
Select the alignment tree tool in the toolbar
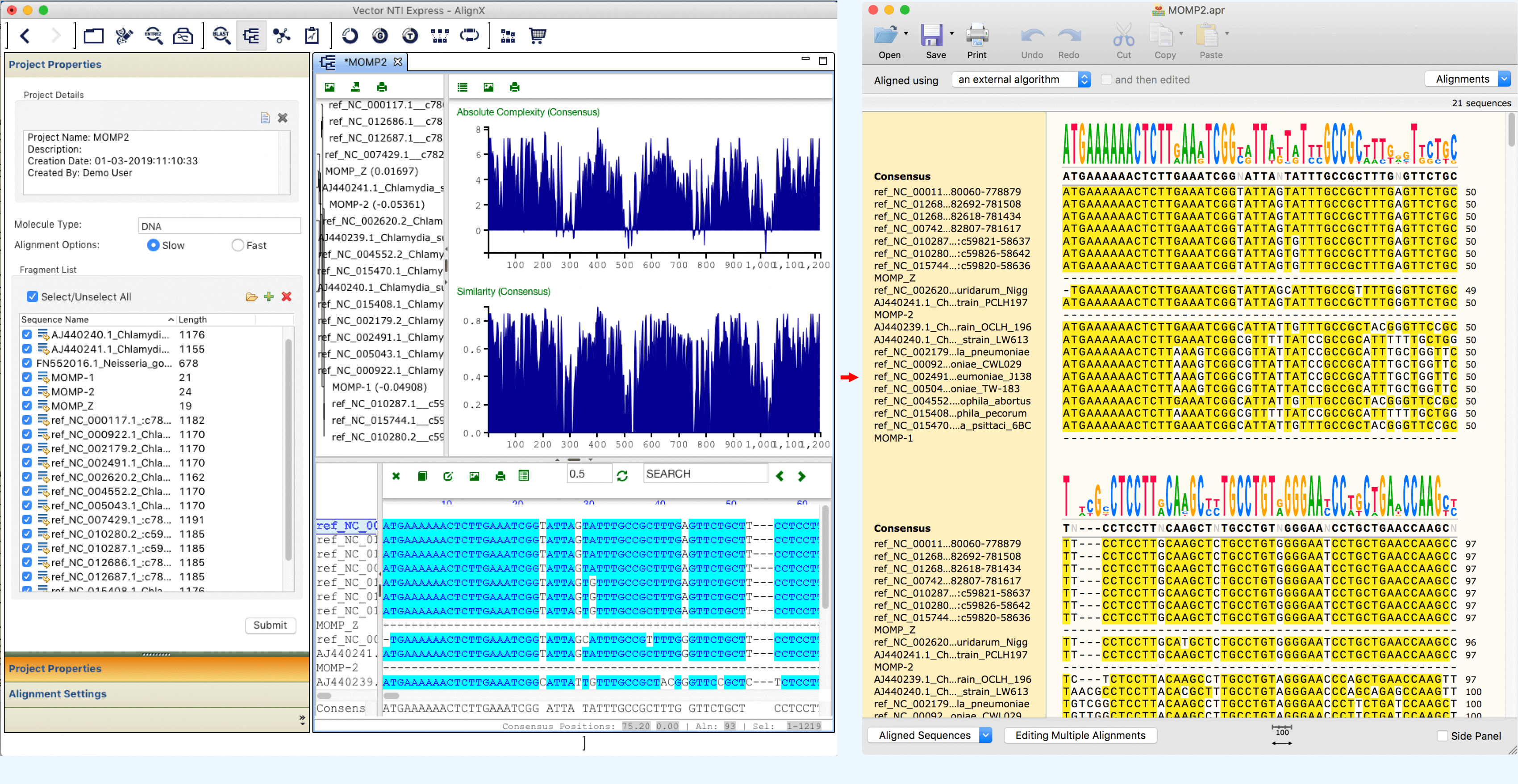pyautogui.click(x=252, y=35)
